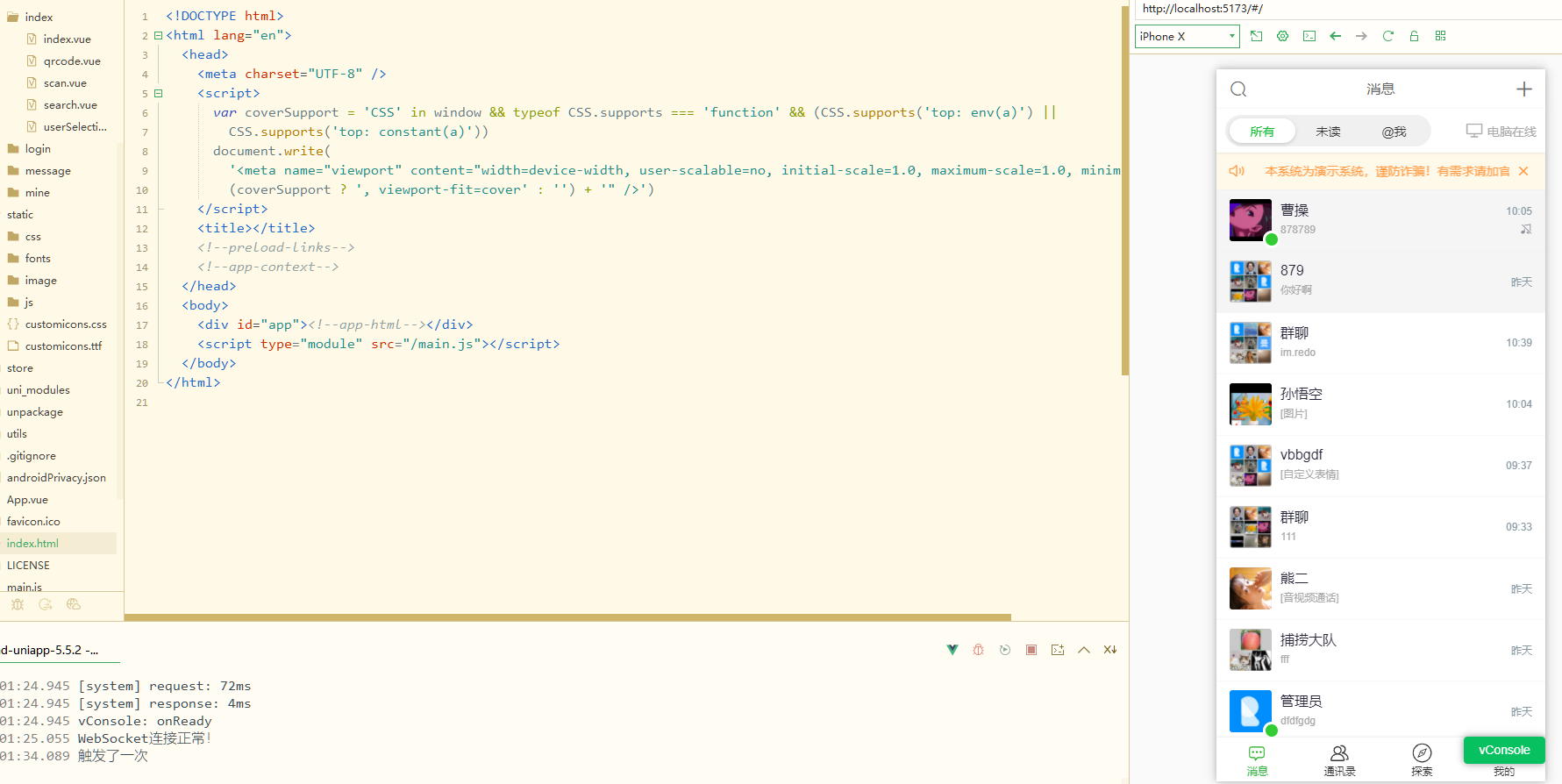This screenshot has width=1562, height=784.
Task: Select the 所有 message filter tab
Action: (1262, 132)
